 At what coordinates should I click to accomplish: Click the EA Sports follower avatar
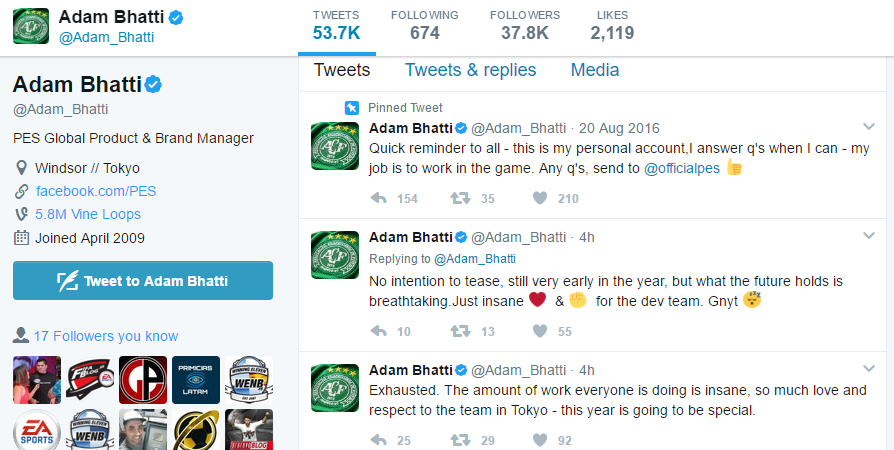tap(37, 430)
